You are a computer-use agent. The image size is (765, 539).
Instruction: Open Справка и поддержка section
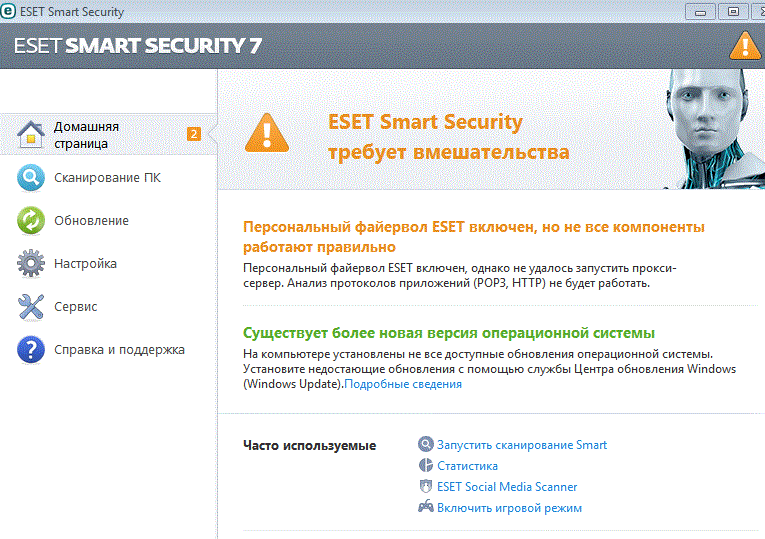[x=119, y=350]
